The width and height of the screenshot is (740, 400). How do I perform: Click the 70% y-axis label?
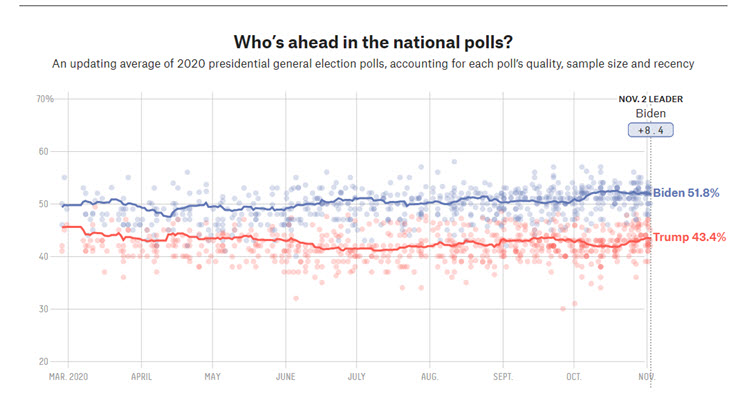[x=45, y=99]
